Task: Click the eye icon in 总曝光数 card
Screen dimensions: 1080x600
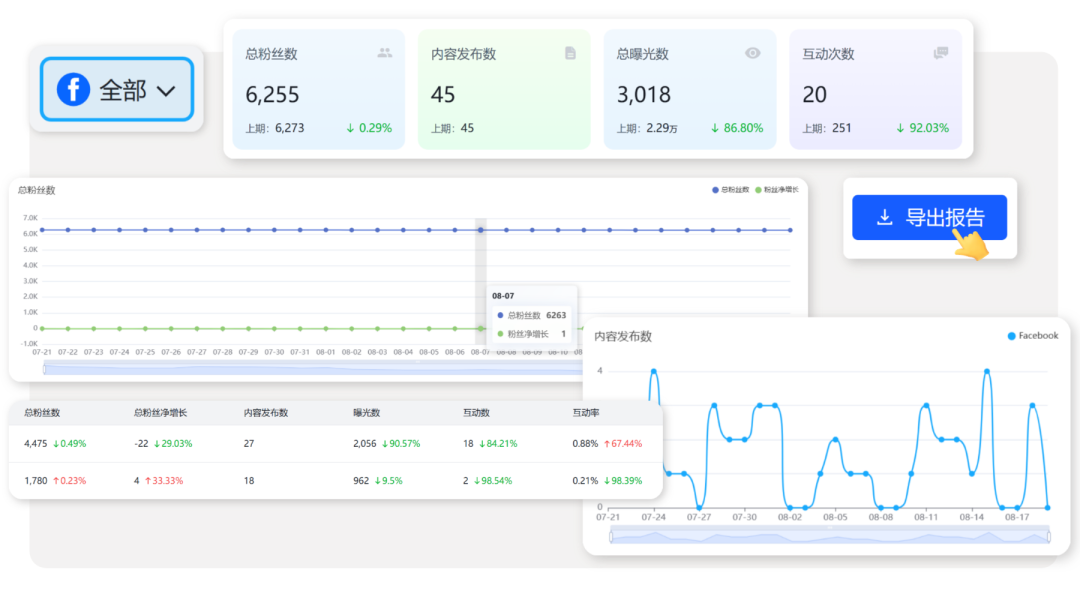Action: [x=753, y=53]
